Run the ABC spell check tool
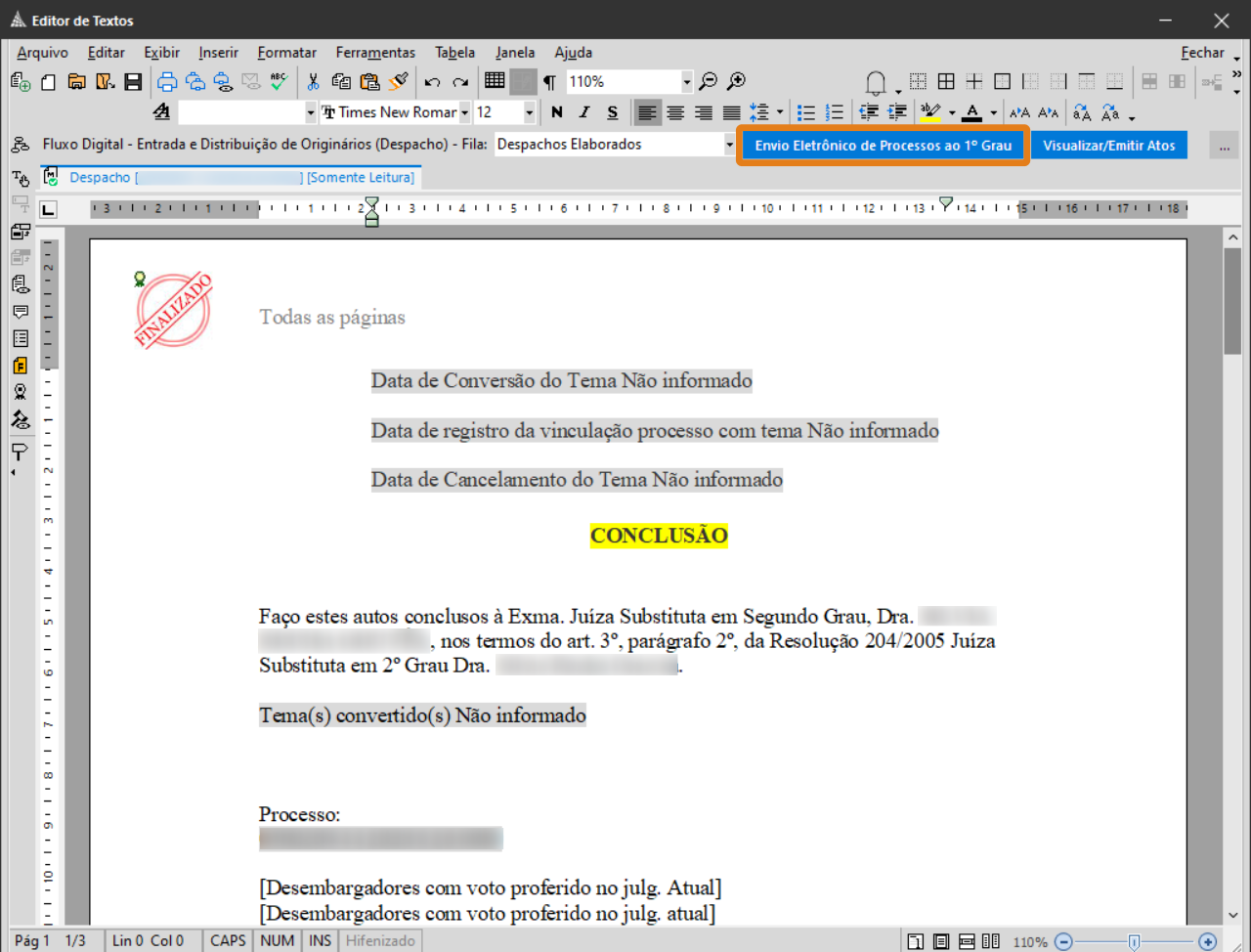 tap(280, 82)
